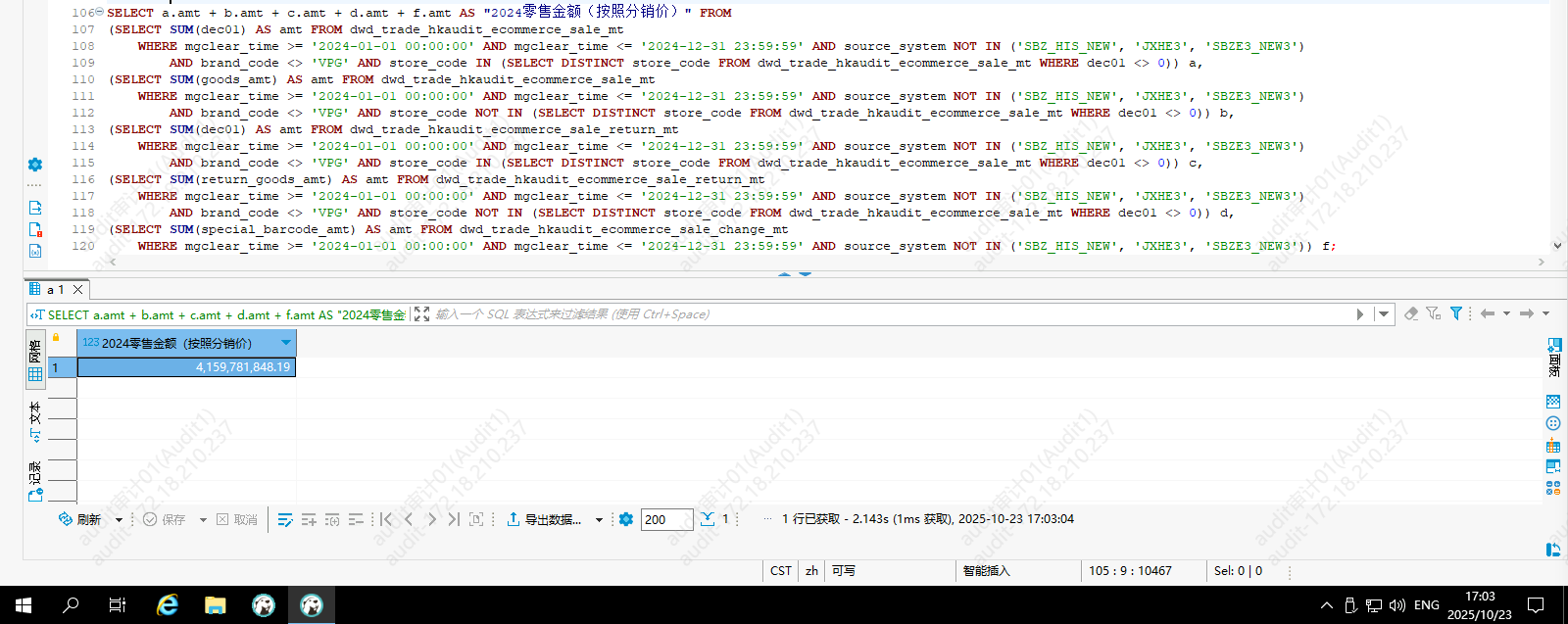Open File Explorer from the Windows taskbar
Viewport: 1568px width, 624px height.
pyautogui.click(x=216, y=605)
